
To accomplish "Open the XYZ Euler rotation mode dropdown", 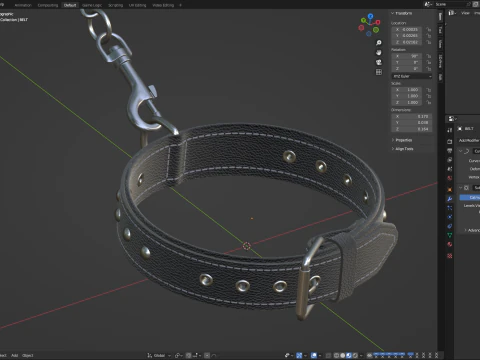I will tap(412, 76).
